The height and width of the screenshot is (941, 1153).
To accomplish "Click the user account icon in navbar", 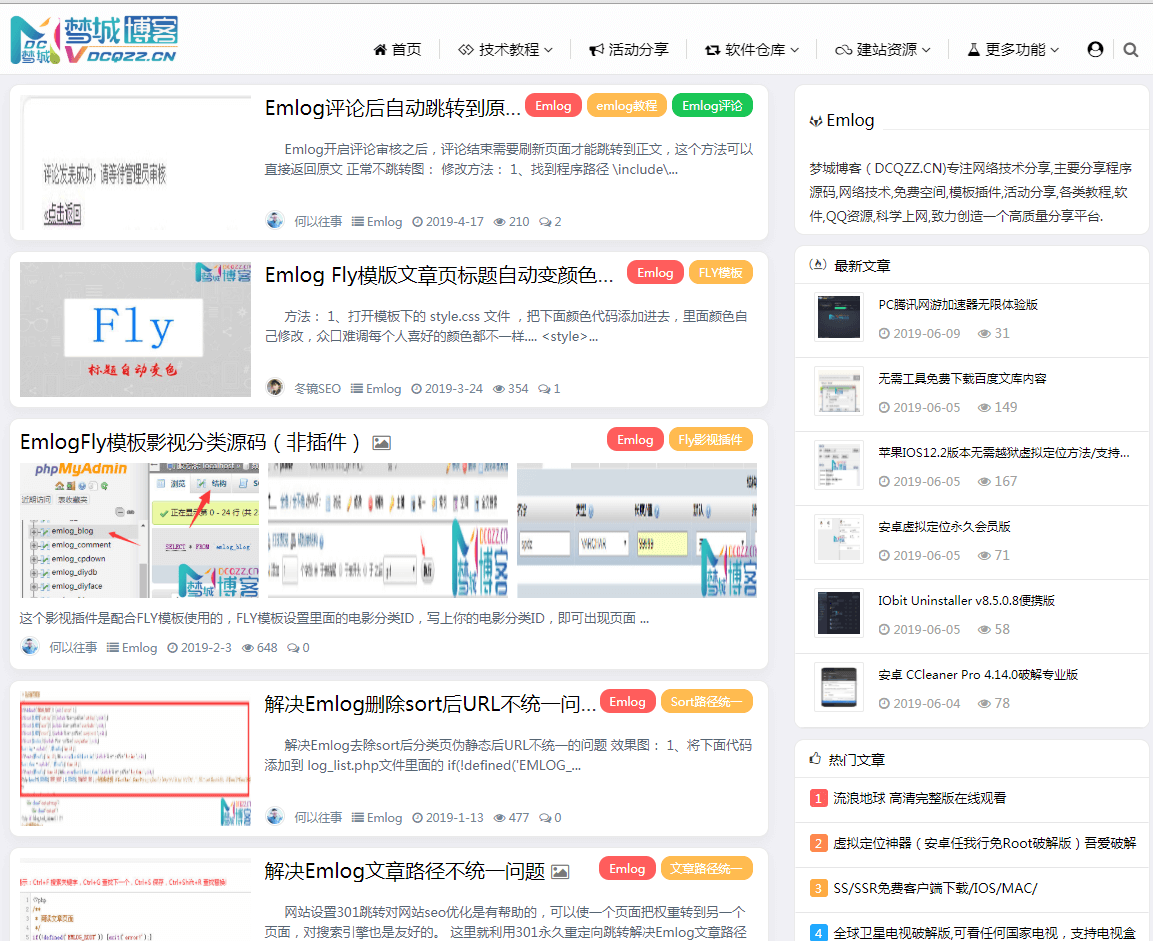I will coord(1095,48).
